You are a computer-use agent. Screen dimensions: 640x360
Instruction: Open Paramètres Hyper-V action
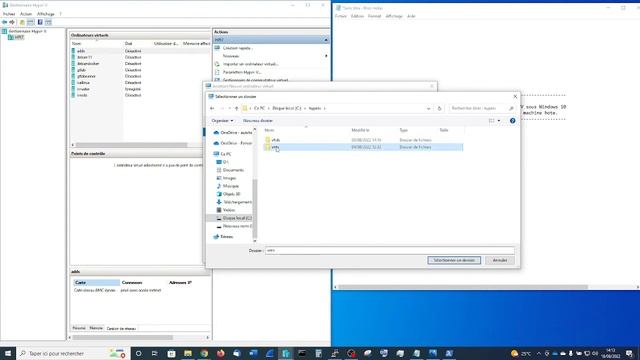coord(242,72)
